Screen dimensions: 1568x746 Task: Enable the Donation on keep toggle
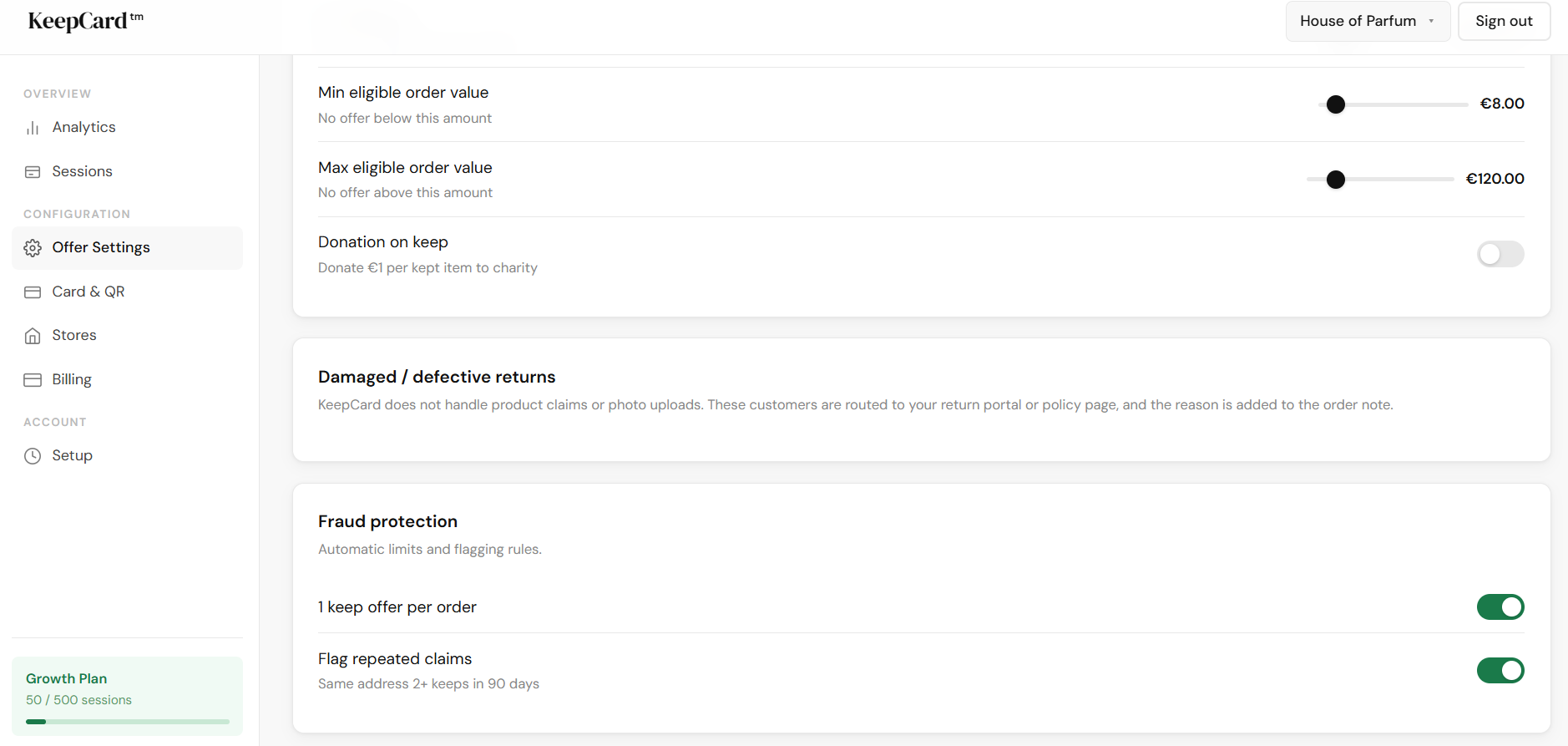point(1500,254)
